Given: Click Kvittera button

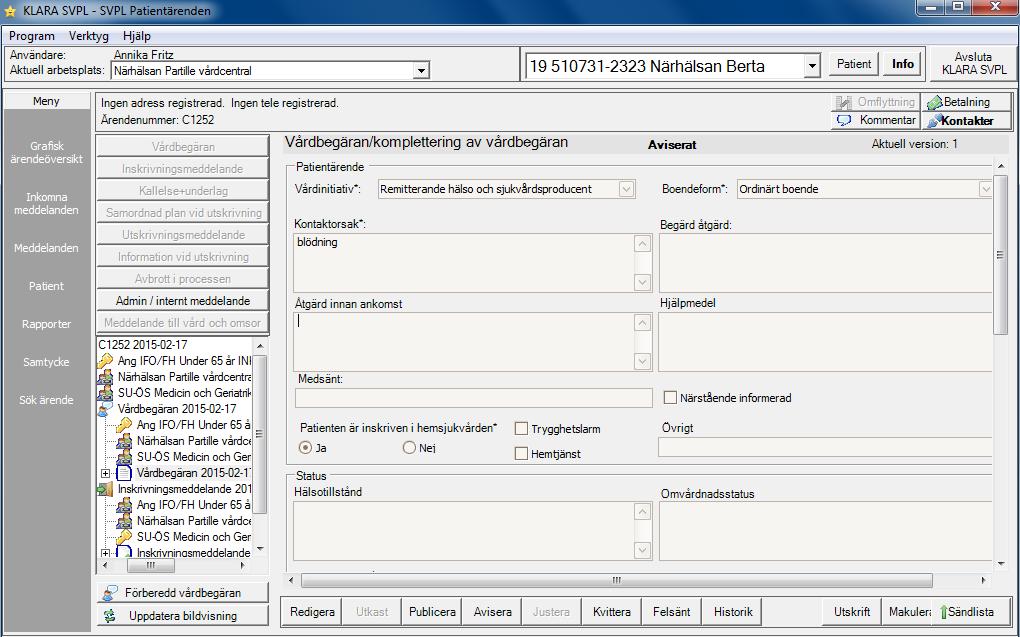Looking at the screenshot, I should click(x=611, y=612).
